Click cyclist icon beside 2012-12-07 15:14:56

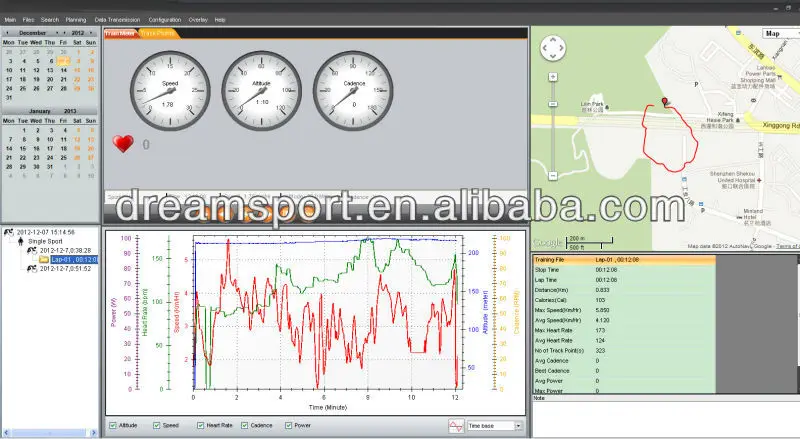[x=9, y=232]
